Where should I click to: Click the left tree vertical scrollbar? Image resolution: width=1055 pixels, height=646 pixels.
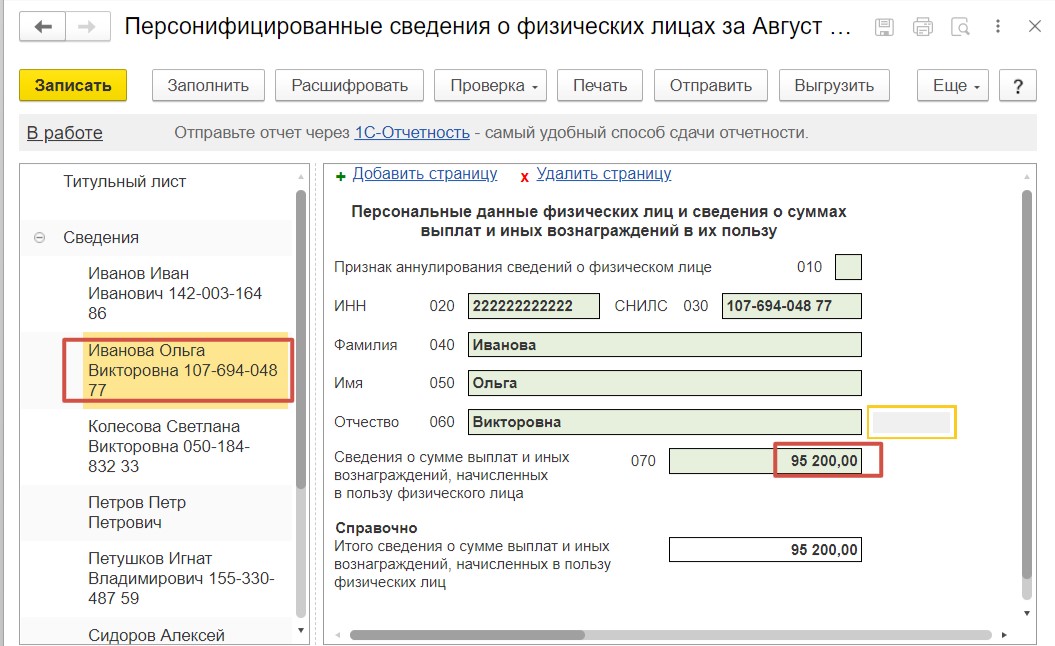[301, 339]
